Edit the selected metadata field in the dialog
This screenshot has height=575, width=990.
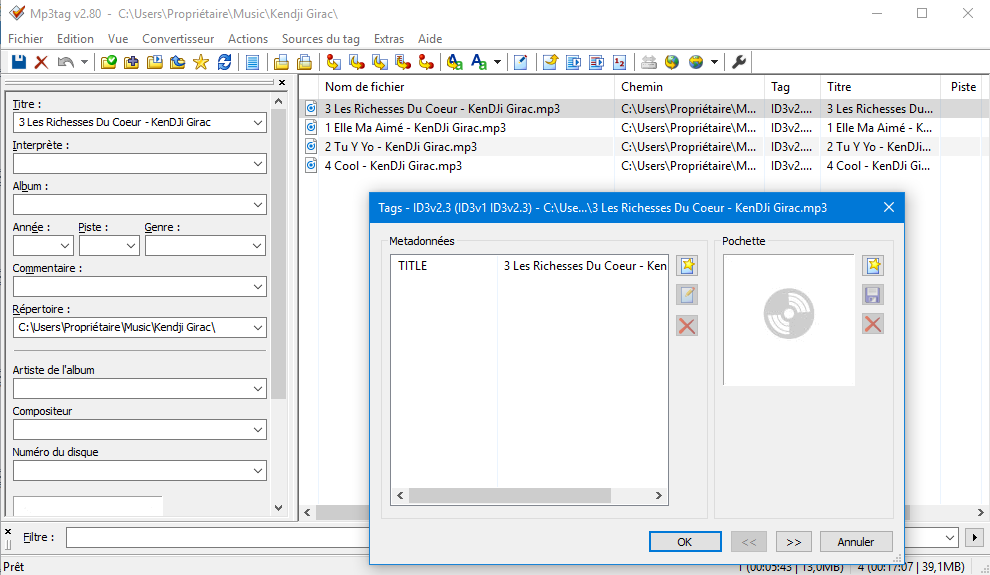point(687,295)
